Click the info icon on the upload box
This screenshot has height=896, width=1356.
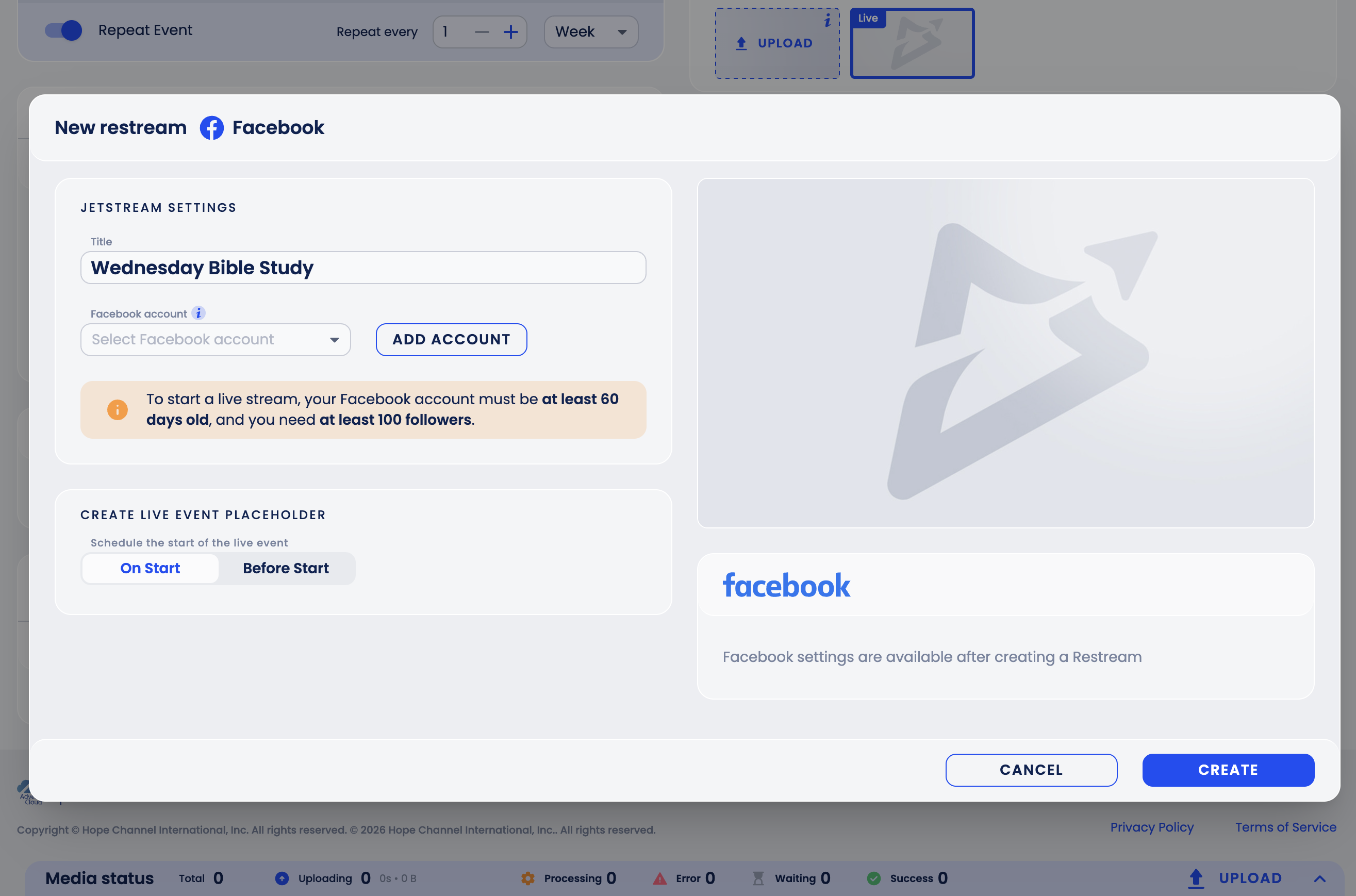tap(828, 21)
